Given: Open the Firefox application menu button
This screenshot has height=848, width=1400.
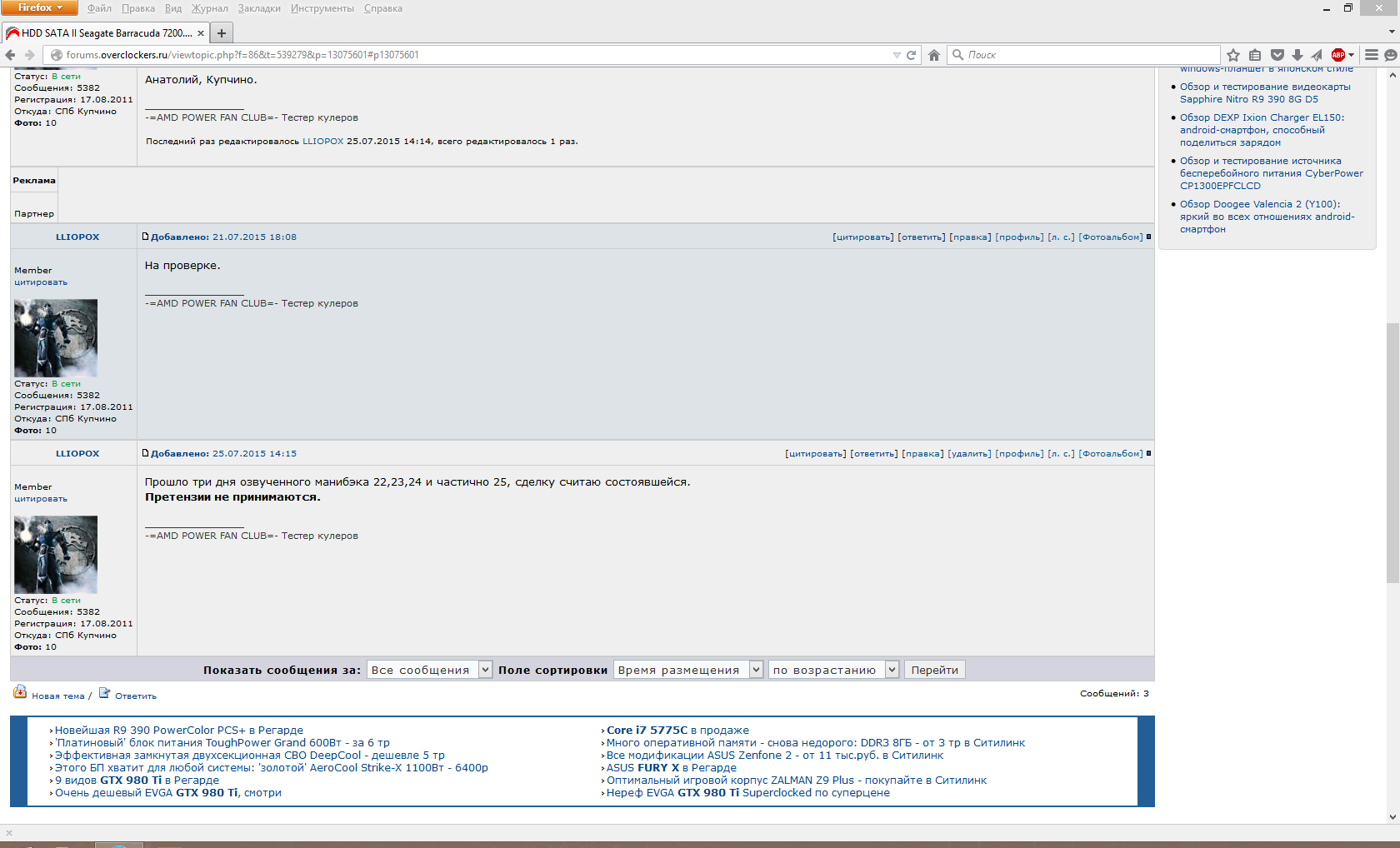Looking at the screenshot, I should pos(39,7).
